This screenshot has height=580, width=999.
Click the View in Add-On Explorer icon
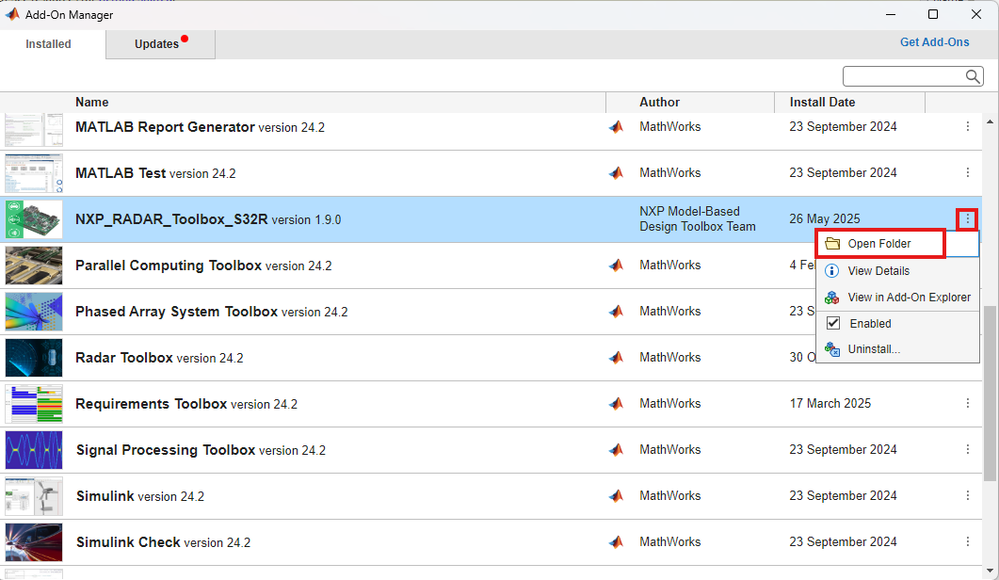tap(832, 297)
